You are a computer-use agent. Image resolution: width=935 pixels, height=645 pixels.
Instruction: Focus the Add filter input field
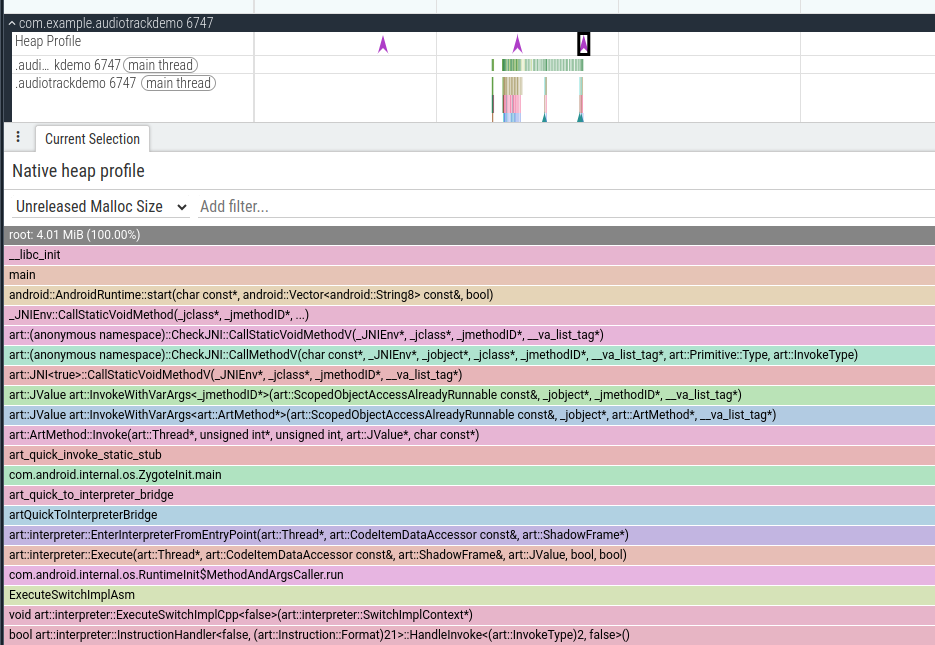click(566, 207)
